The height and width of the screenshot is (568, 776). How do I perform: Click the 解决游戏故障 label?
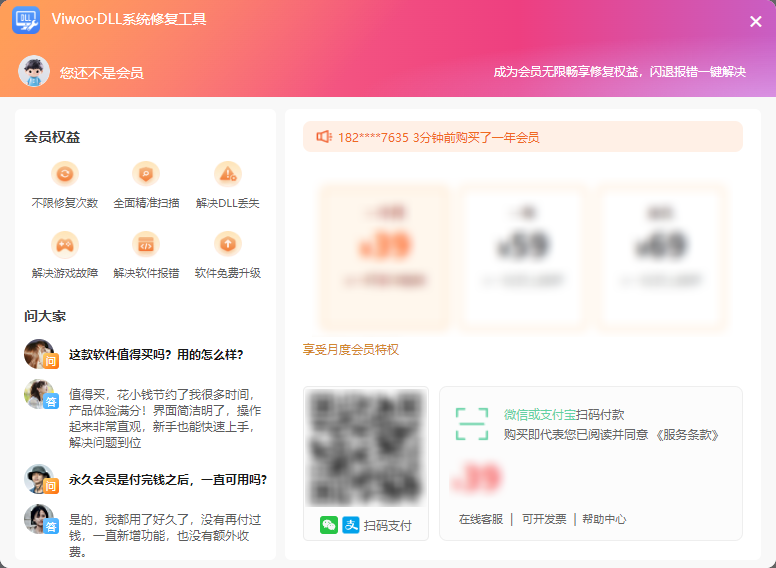coord(65,273)
